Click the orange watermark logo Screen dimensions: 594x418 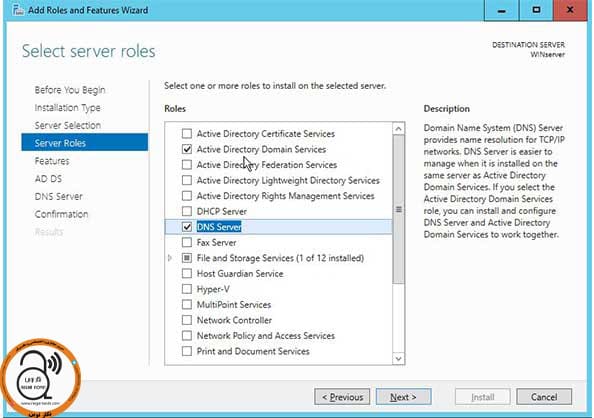(41, 377)
